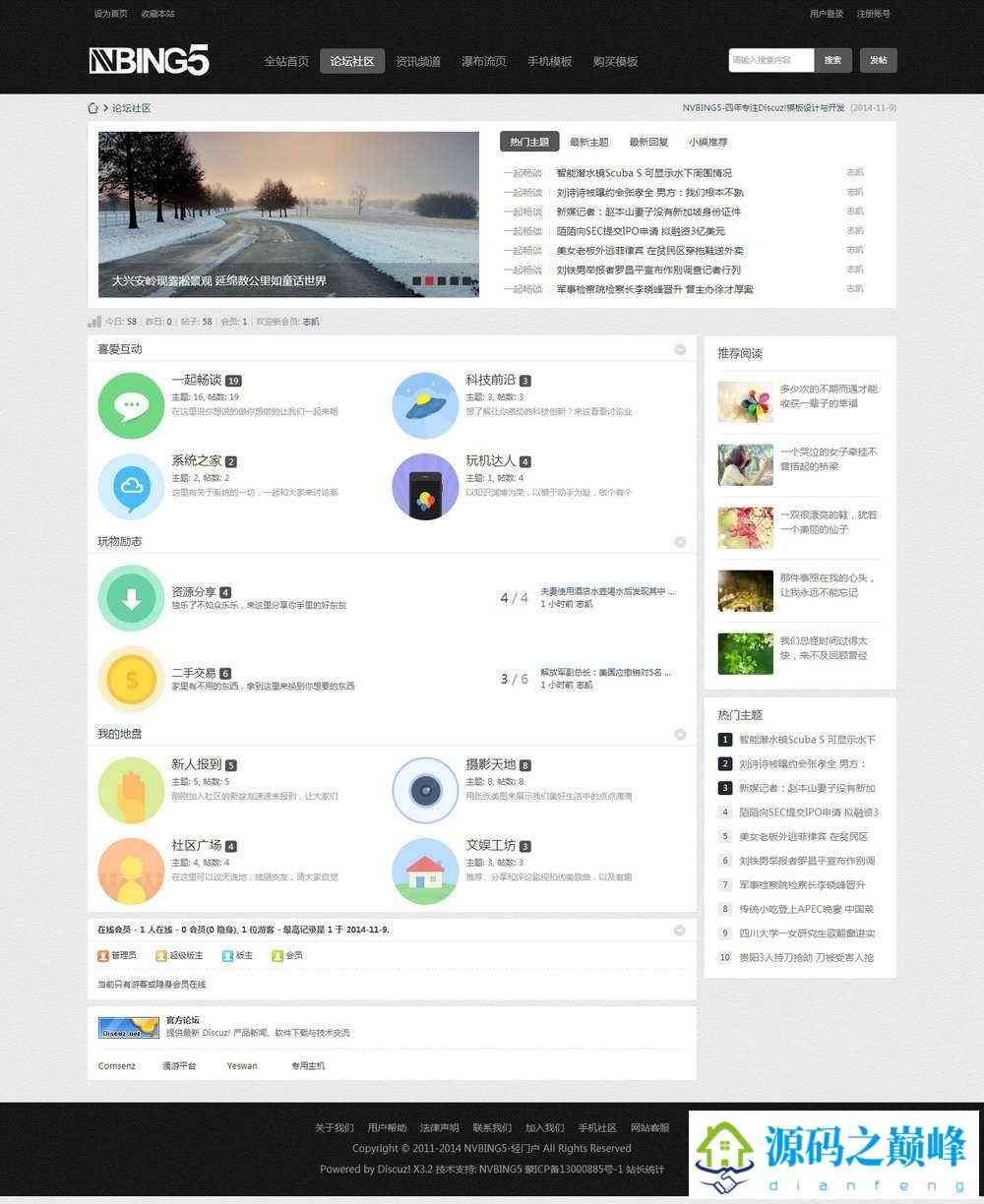Click the 搜索 search button
This screenshot has width=984, height=1204.
[832, 60]
